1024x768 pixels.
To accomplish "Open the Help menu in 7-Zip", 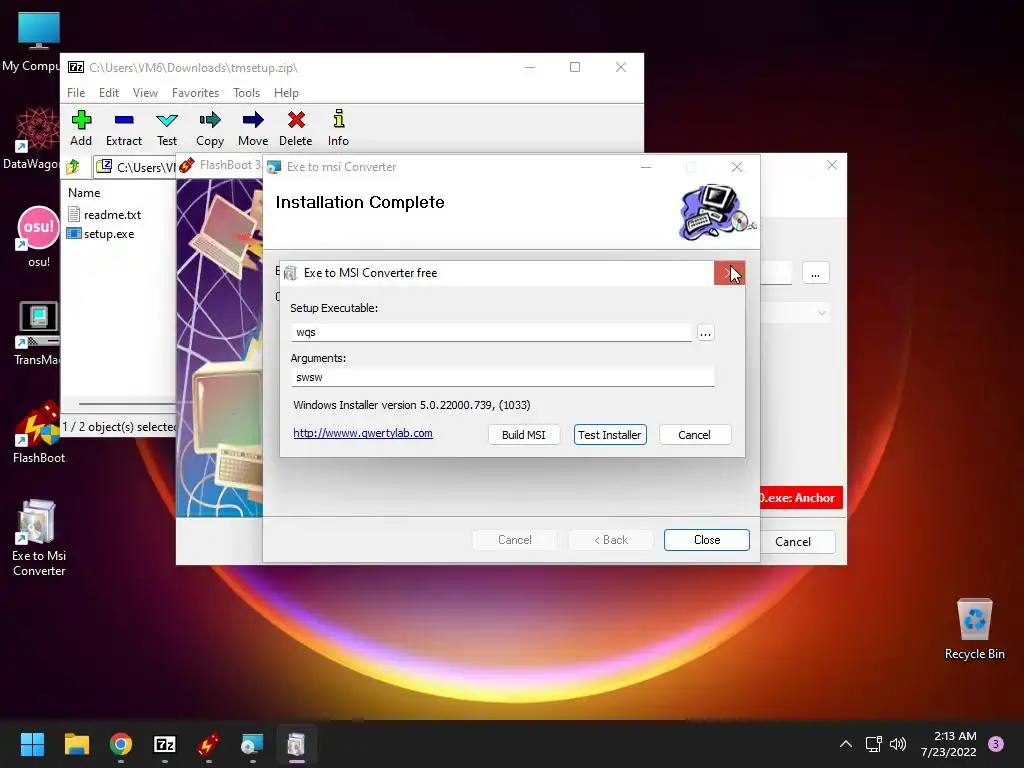I will click(286, 93).
